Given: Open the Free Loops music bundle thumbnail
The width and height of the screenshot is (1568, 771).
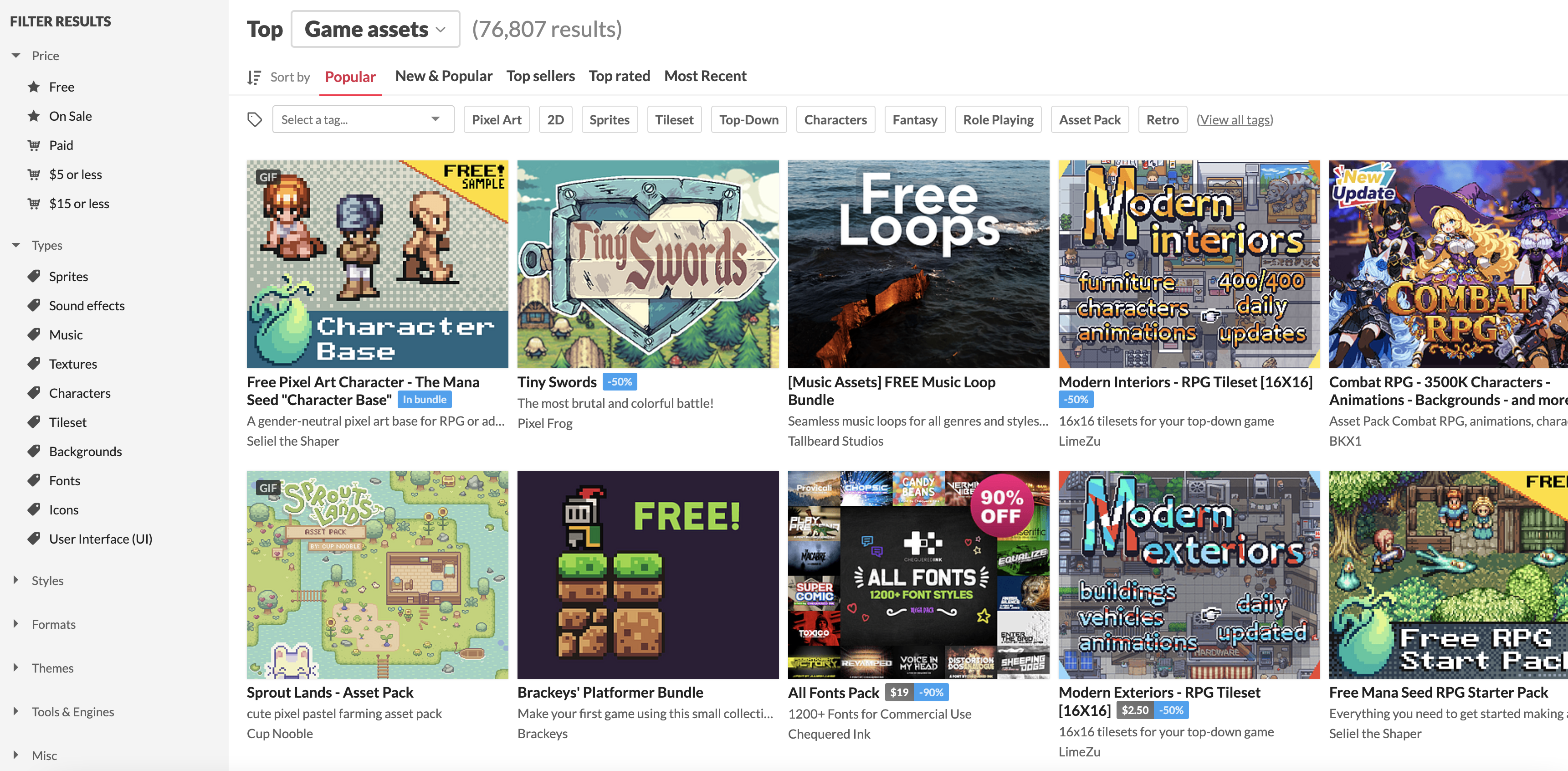Looking at the screenshot, I should 918,264.
